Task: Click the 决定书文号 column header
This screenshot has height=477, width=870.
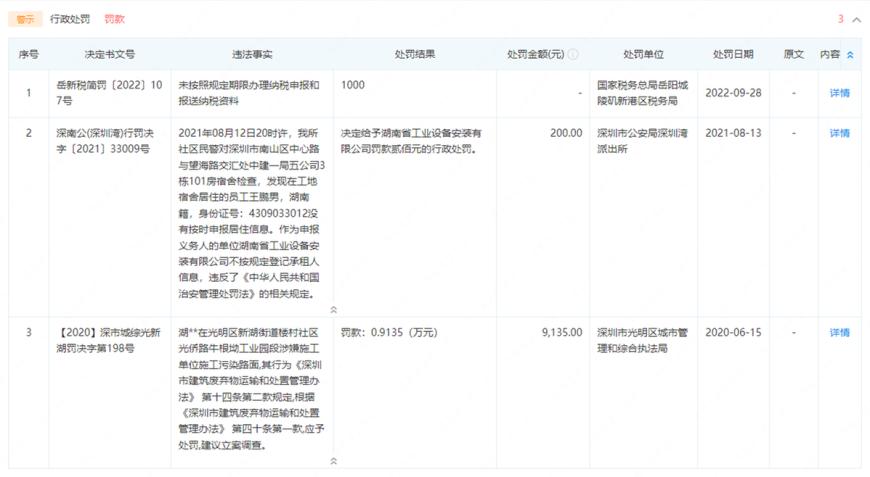Action: (x=109, y=54)
